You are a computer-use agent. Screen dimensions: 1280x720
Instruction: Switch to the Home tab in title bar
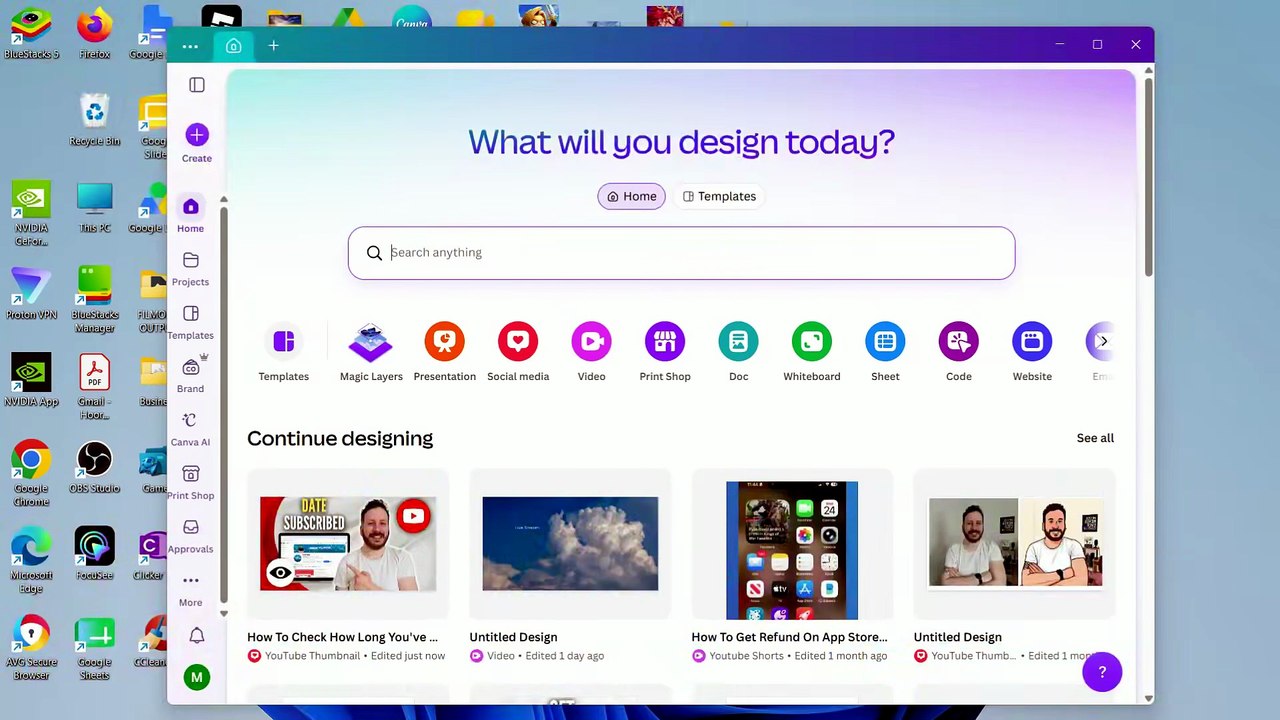click(x=233, y=46)
